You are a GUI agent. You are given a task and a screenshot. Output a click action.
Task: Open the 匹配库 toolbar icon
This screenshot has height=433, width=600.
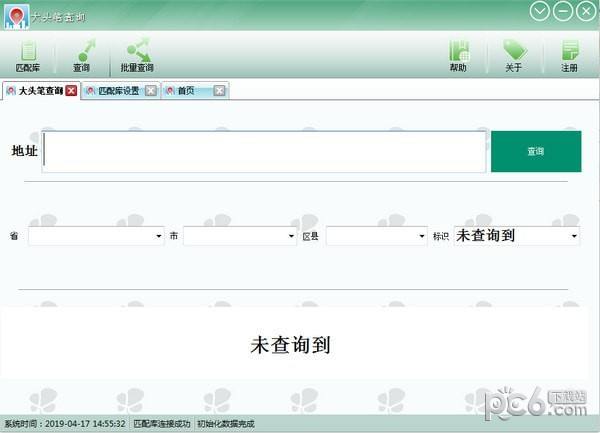[x=28, y=54]
